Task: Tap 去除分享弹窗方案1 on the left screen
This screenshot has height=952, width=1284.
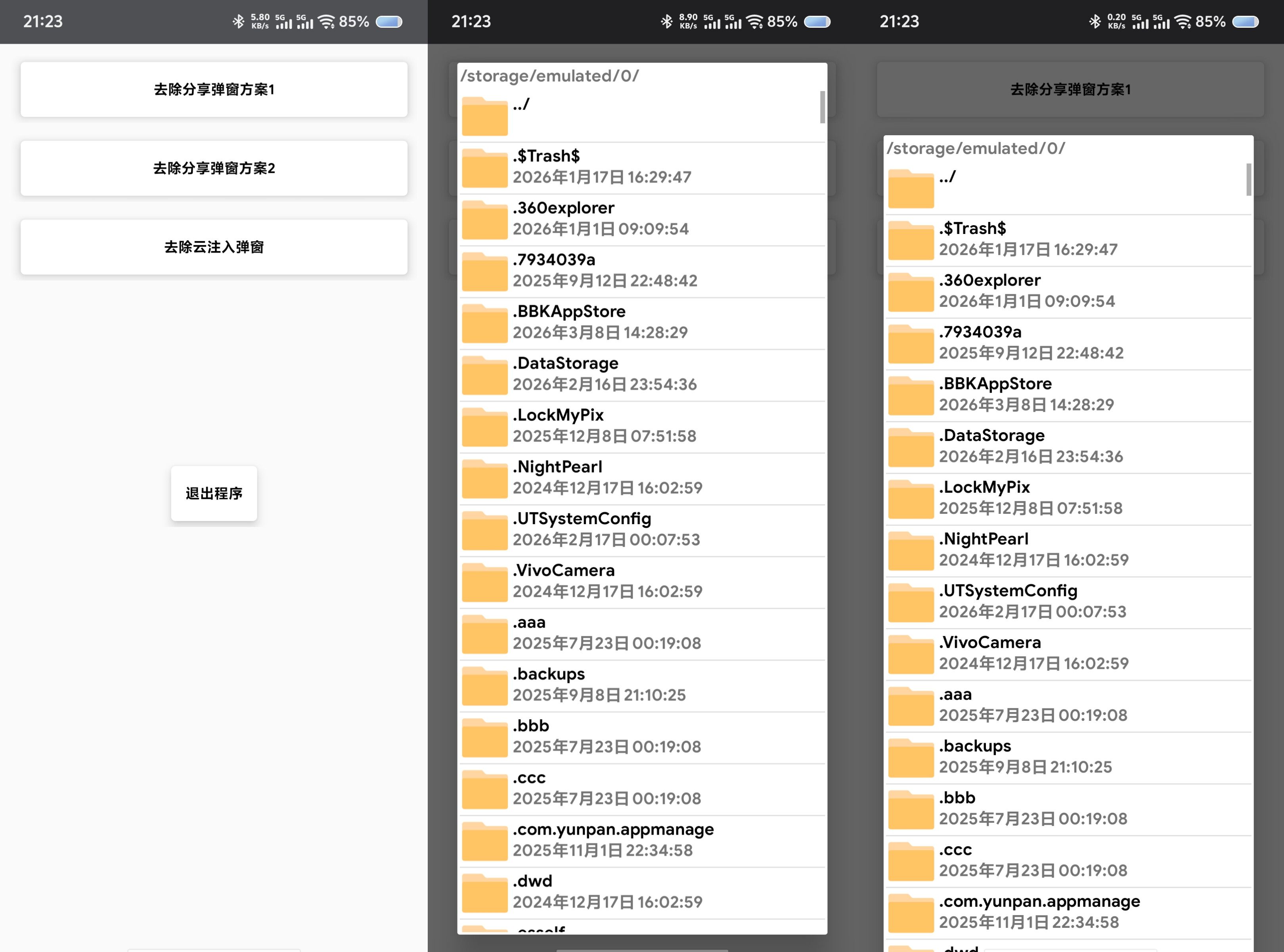Action: coord(214,89)
